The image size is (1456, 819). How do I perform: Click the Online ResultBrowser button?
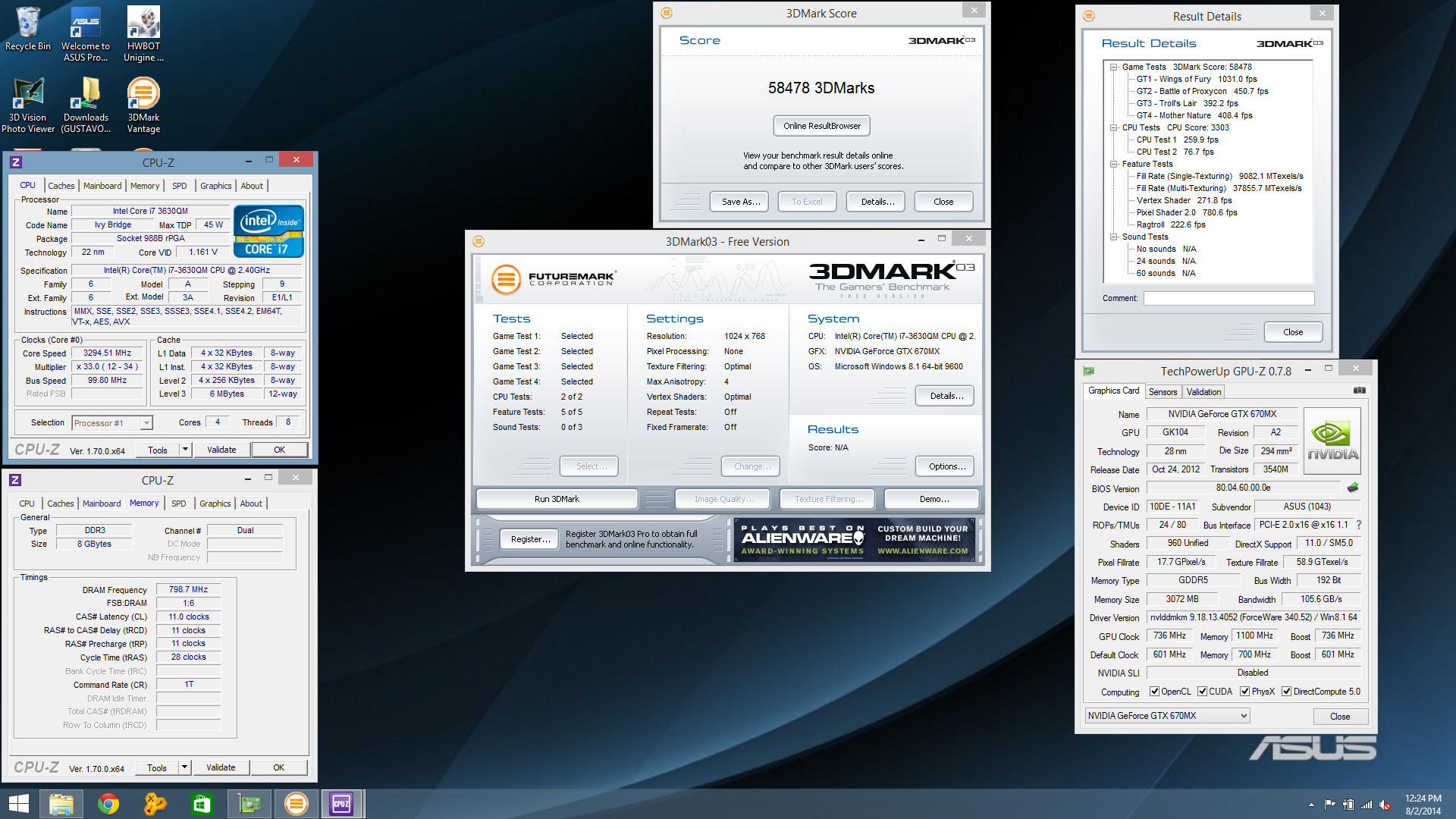[x=822, y=126]
